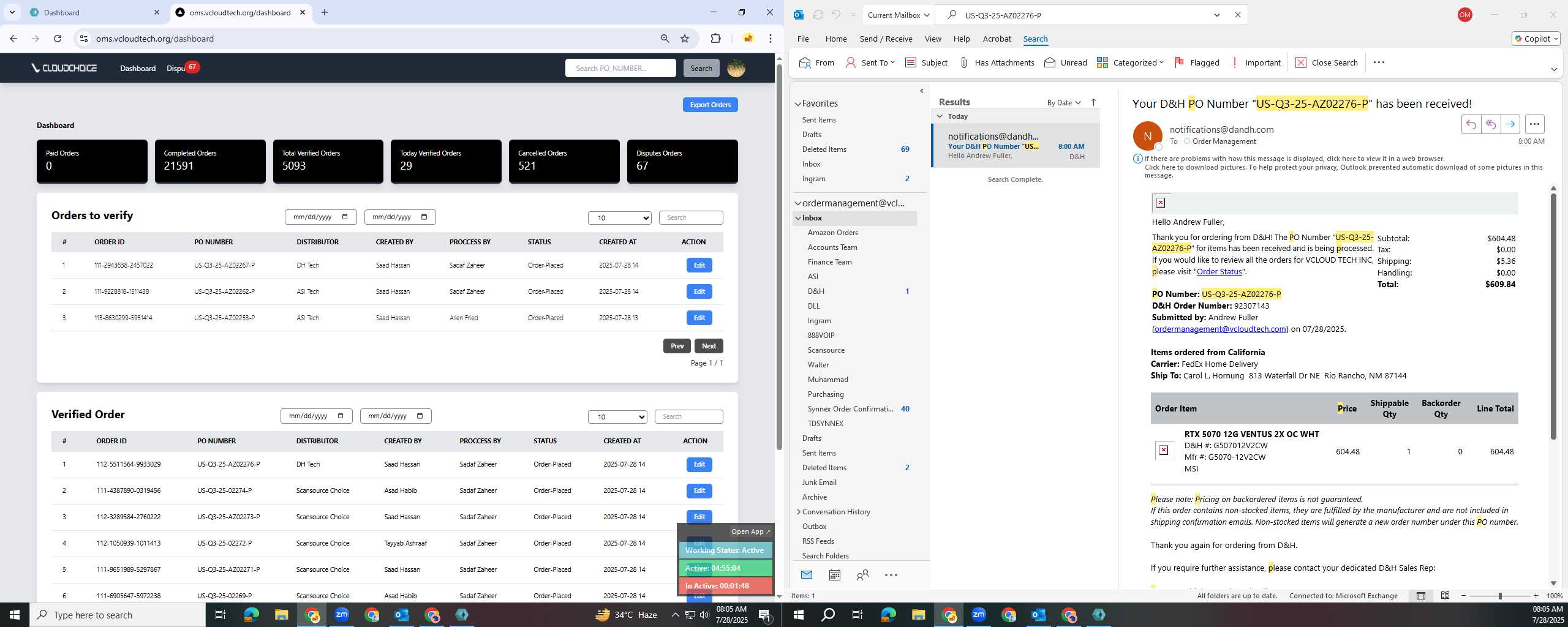Open Windows Start button on left taskbar

15,615
